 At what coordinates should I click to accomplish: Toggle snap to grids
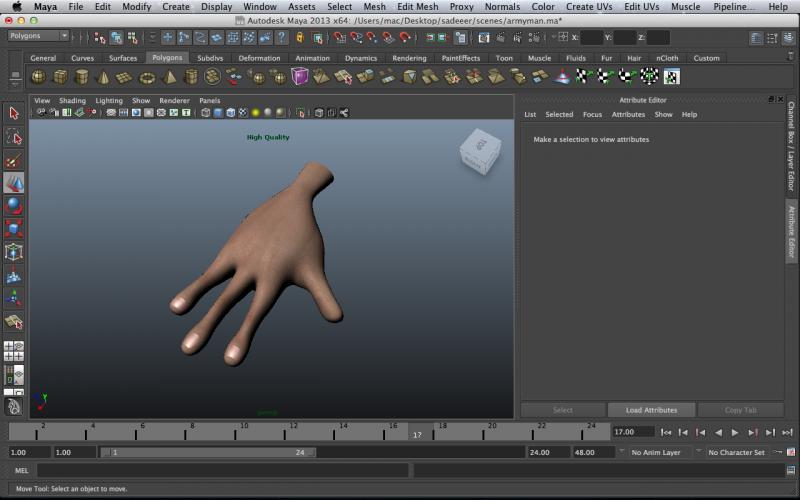pyautogui.click(x=340, y=37)
